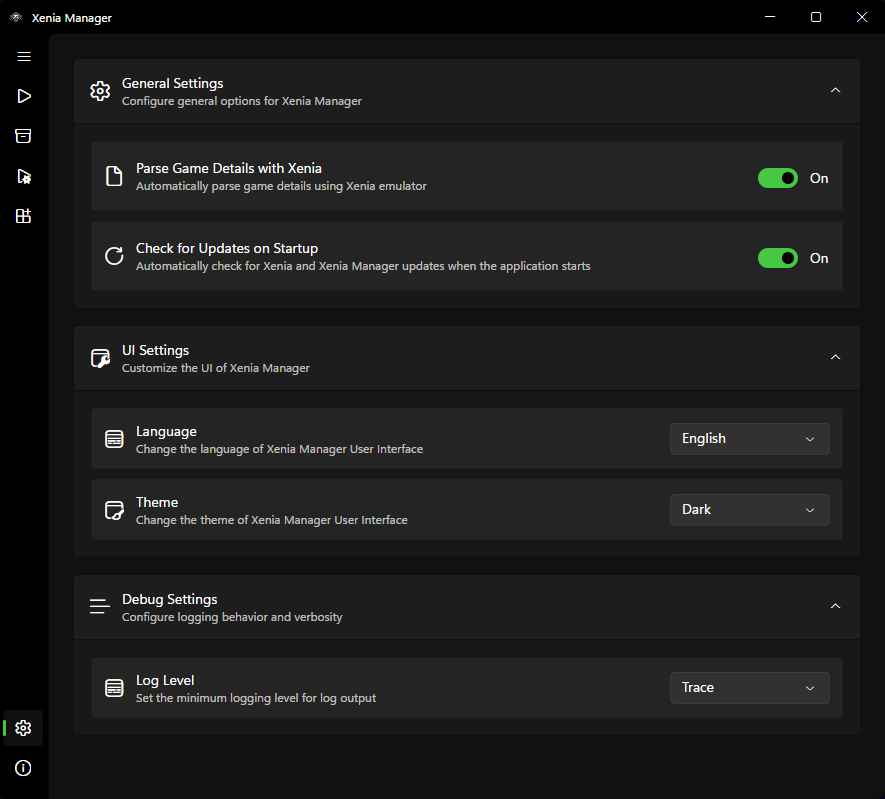This screenshot has width=885, height=799.
Task: Toggle Parse Game Details with Xenia switch
Action: pyautogui.click(x=778, y=178)
